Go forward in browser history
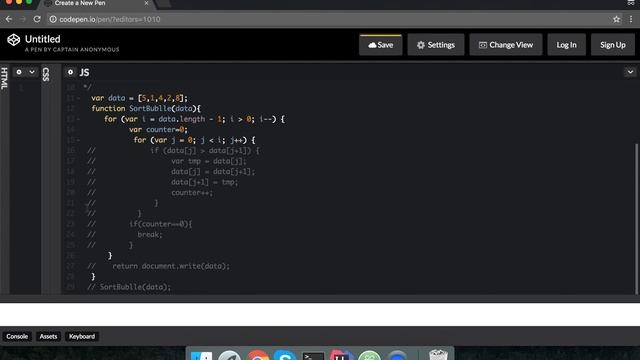Viewport: 640px width, 360px height. pos(22,19)
